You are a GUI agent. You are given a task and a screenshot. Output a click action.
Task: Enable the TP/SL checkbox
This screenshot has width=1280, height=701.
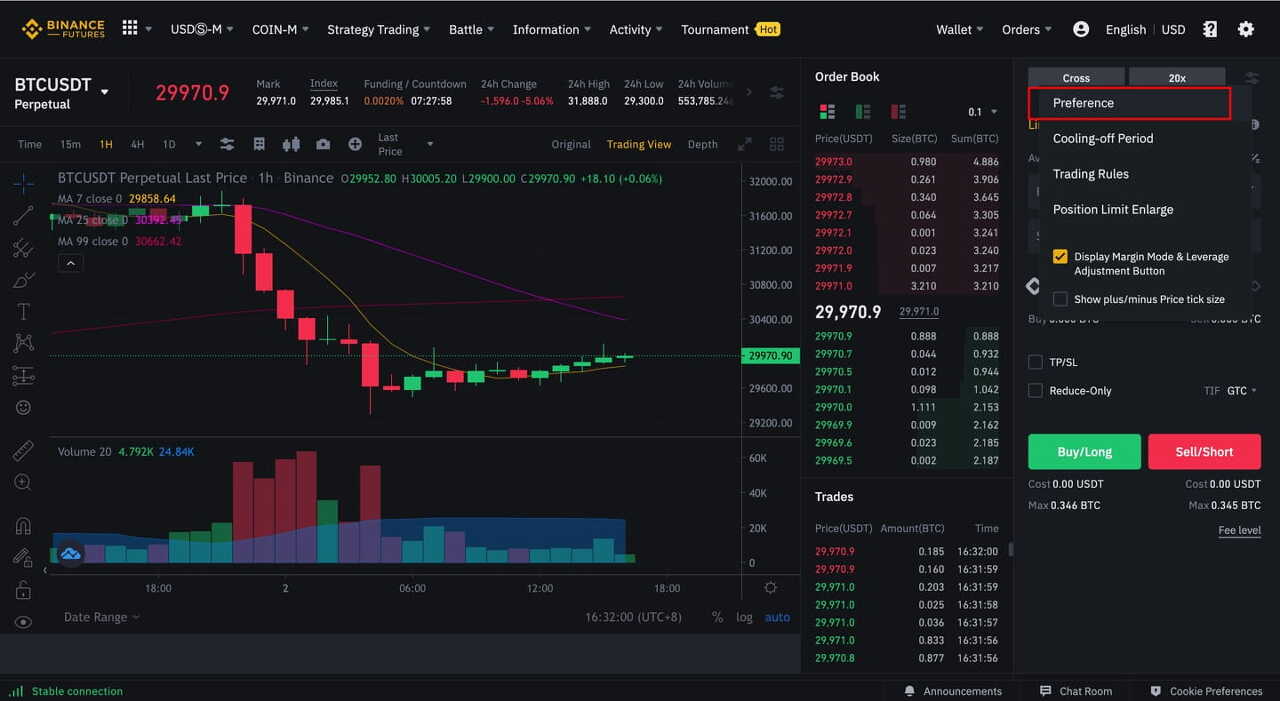pos(1036,362)
